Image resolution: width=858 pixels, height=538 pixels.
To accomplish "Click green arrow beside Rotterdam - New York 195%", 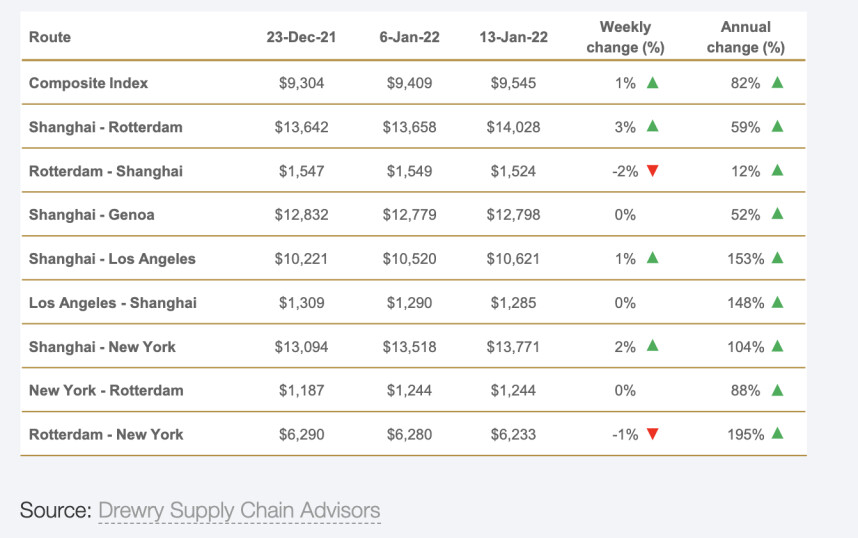I will point(777,434).
